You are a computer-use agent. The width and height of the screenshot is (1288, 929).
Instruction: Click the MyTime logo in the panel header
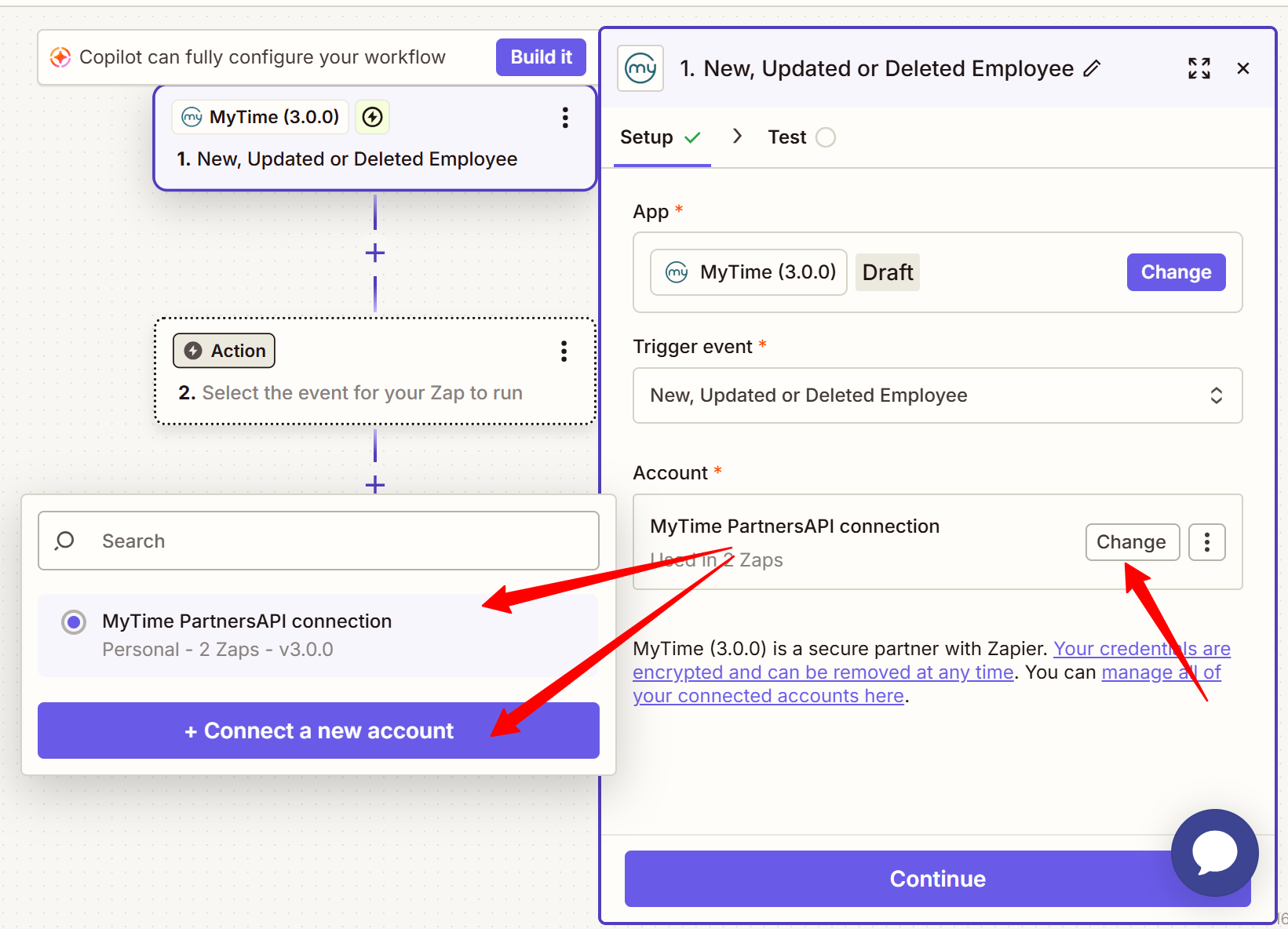pyautogui.click(x=640, y=68)
